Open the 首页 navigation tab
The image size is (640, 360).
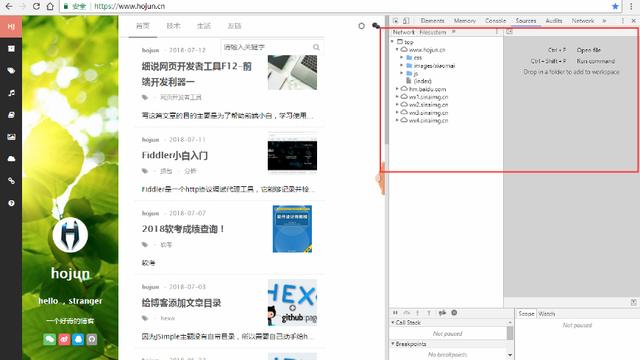click(142, 26)
